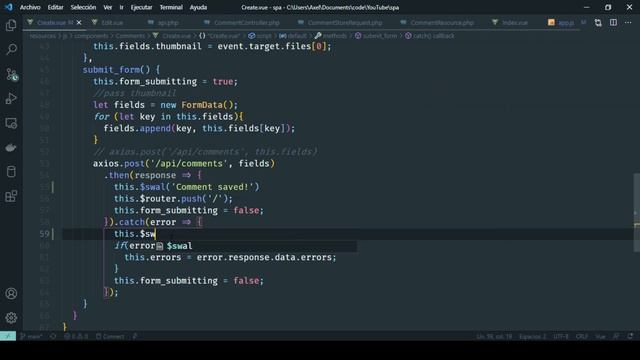Split the editor to the right

pyautogui.click(x=613, y=23)
